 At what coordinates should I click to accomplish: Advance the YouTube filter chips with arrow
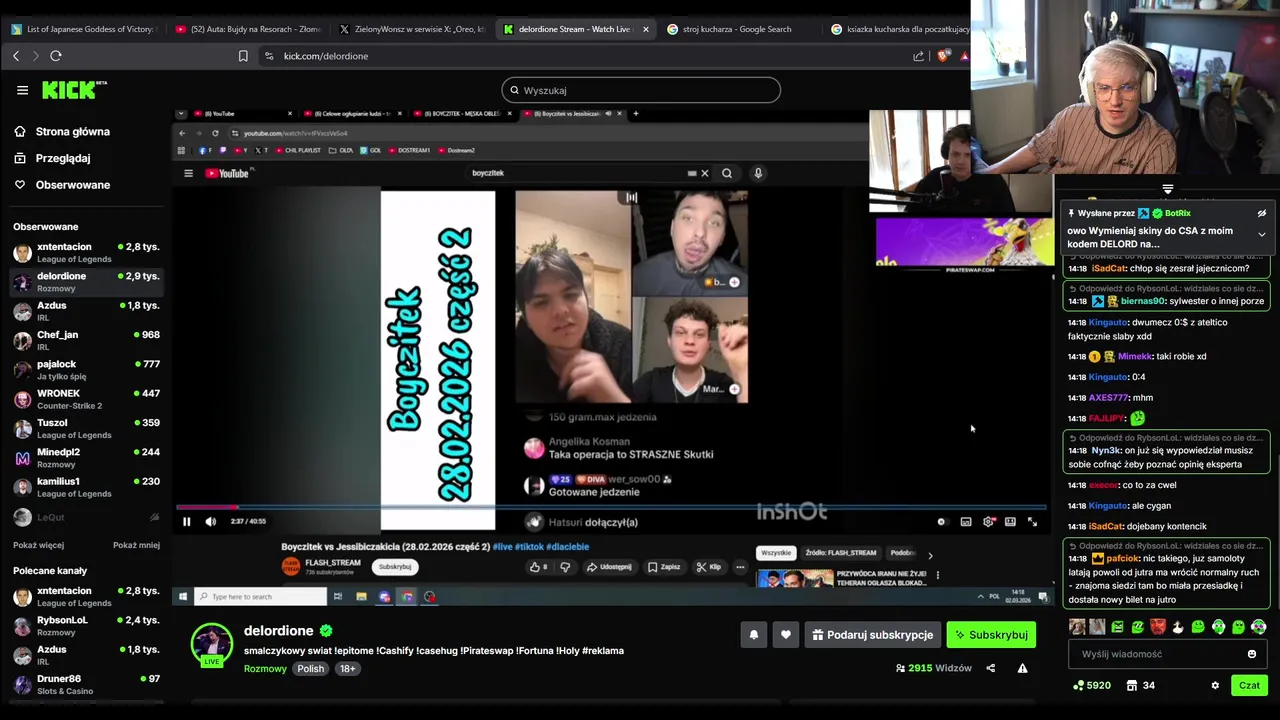(930, 554)
